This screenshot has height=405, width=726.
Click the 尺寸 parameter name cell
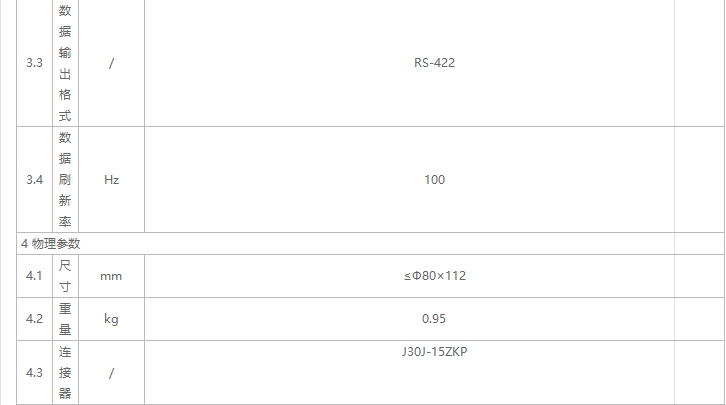[65, 276]
